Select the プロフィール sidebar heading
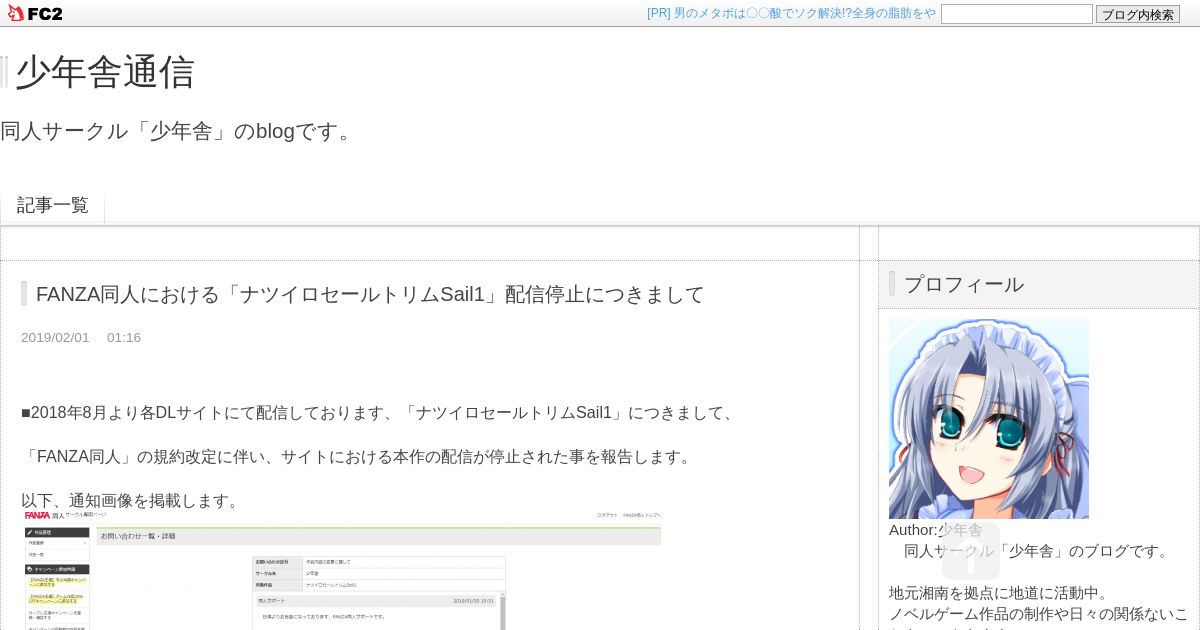 [x=964, y=284]
